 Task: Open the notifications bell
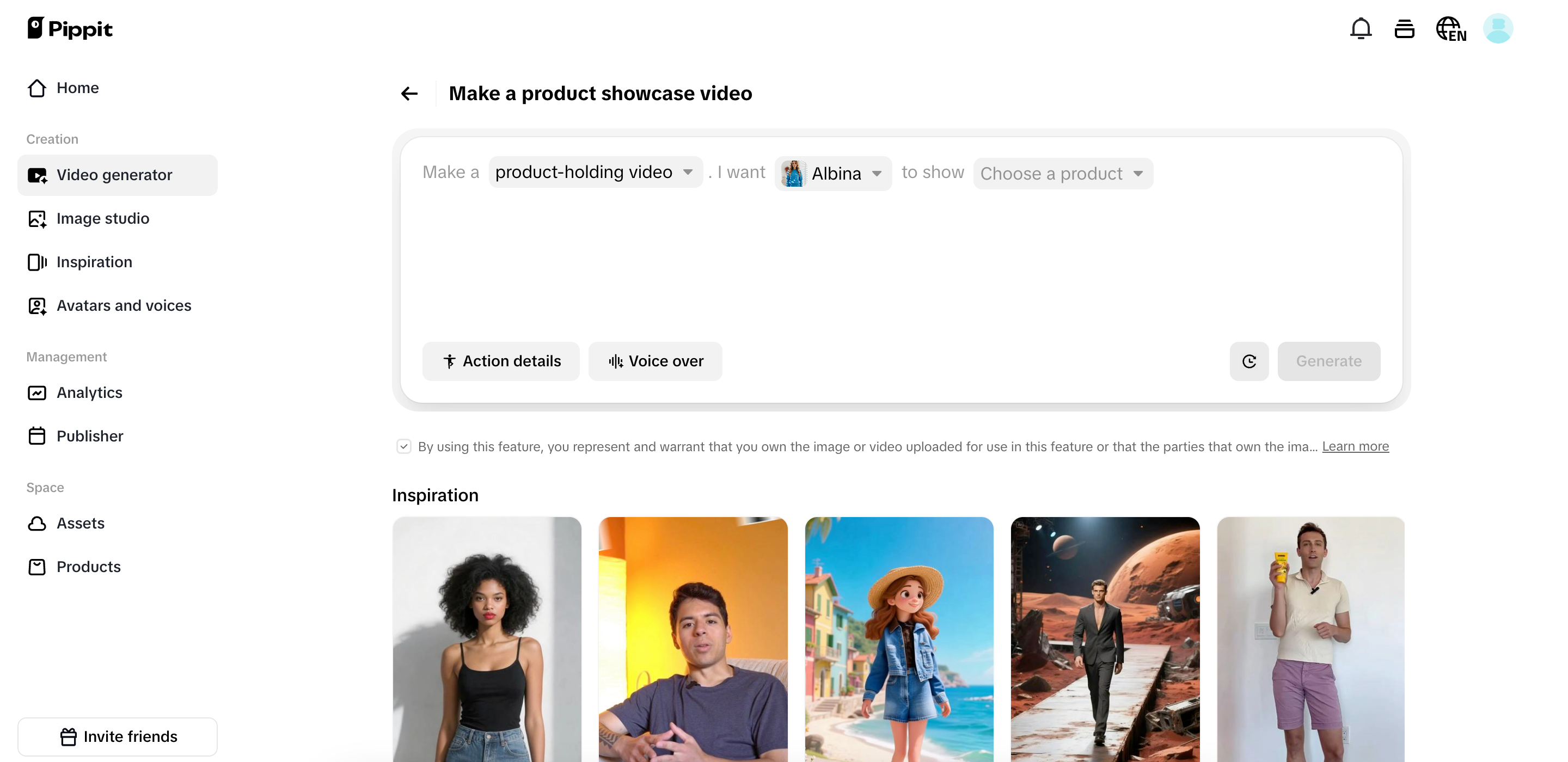(x=1361, y=28)
